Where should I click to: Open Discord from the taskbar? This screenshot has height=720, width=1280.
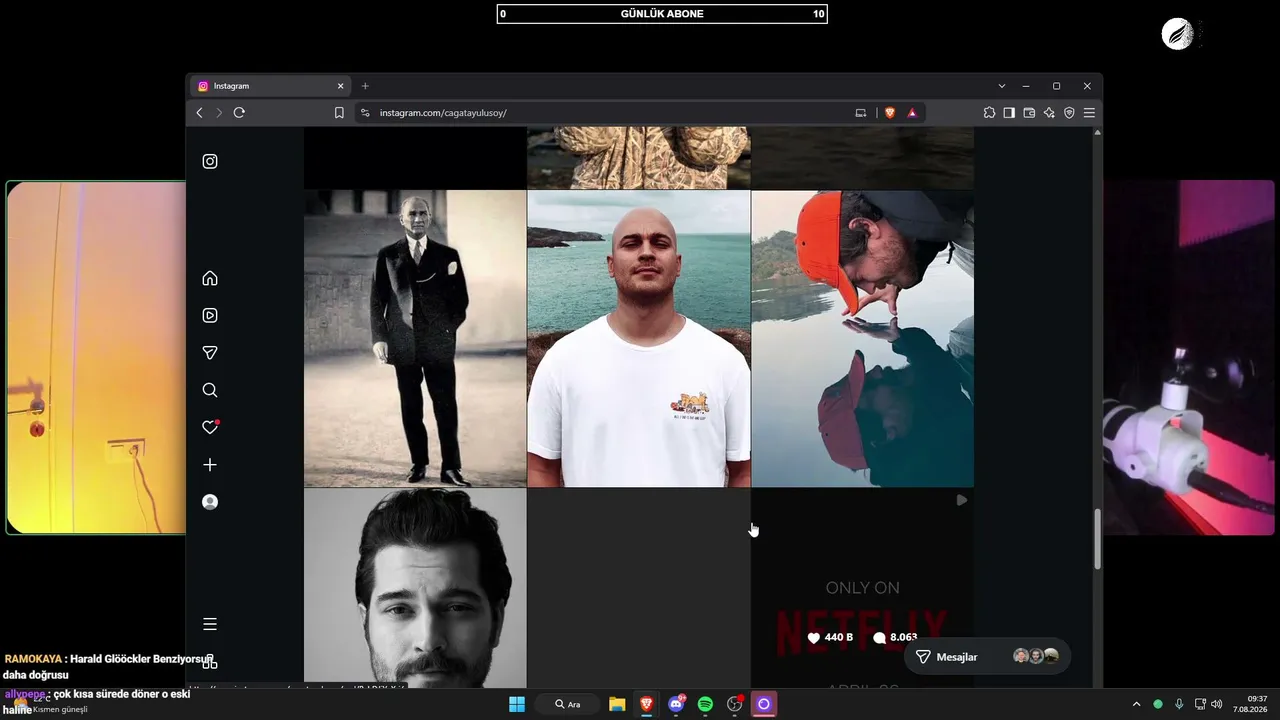pos(677,704)
